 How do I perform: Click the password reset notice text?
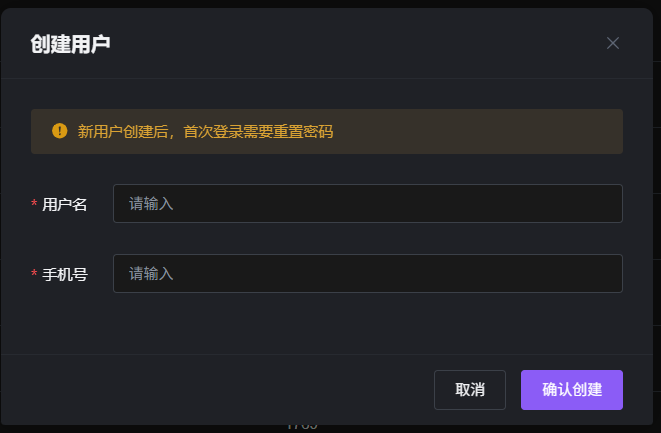[x=205, y=132]
